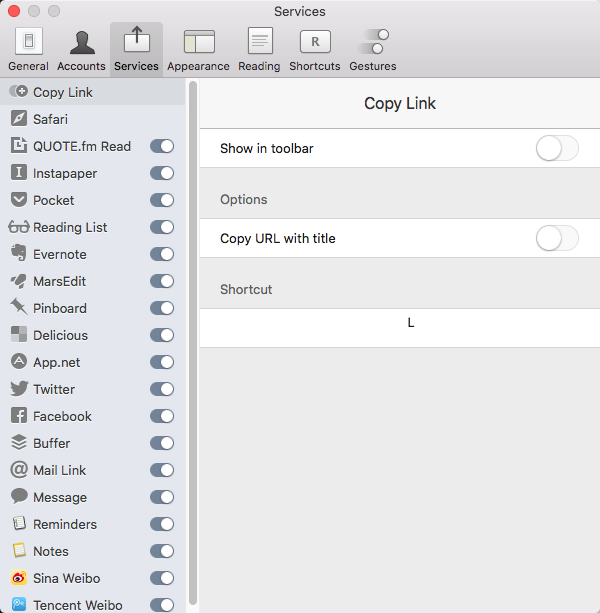Click the App.net icon
600x613 pixels.
tap(19, 362)
